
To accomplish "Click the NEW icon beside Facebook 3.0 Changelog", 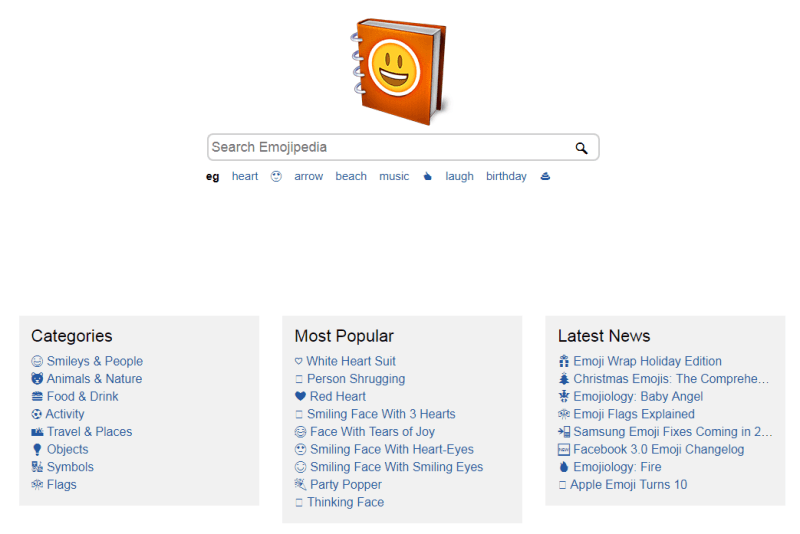I will tap(564, 449).
